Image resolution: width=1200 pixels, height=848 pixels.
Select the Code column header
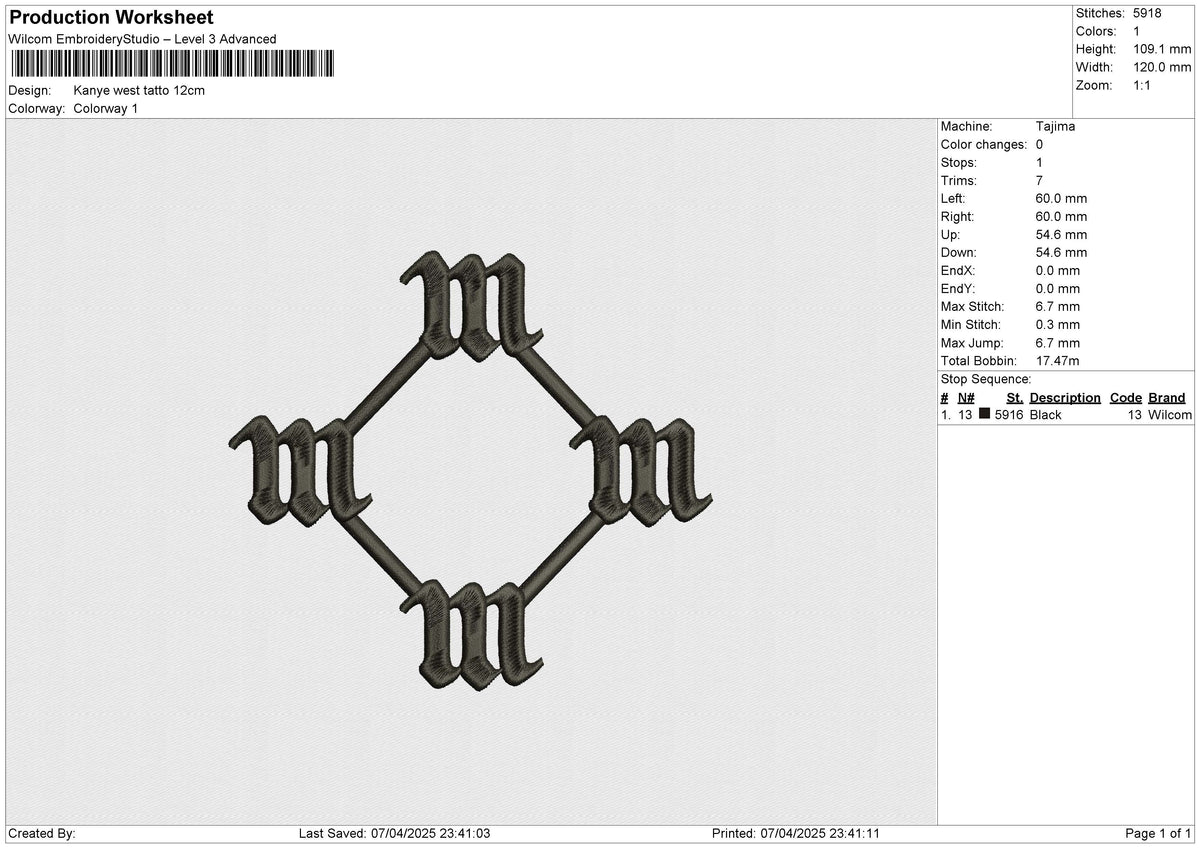tap(1125, 397)
